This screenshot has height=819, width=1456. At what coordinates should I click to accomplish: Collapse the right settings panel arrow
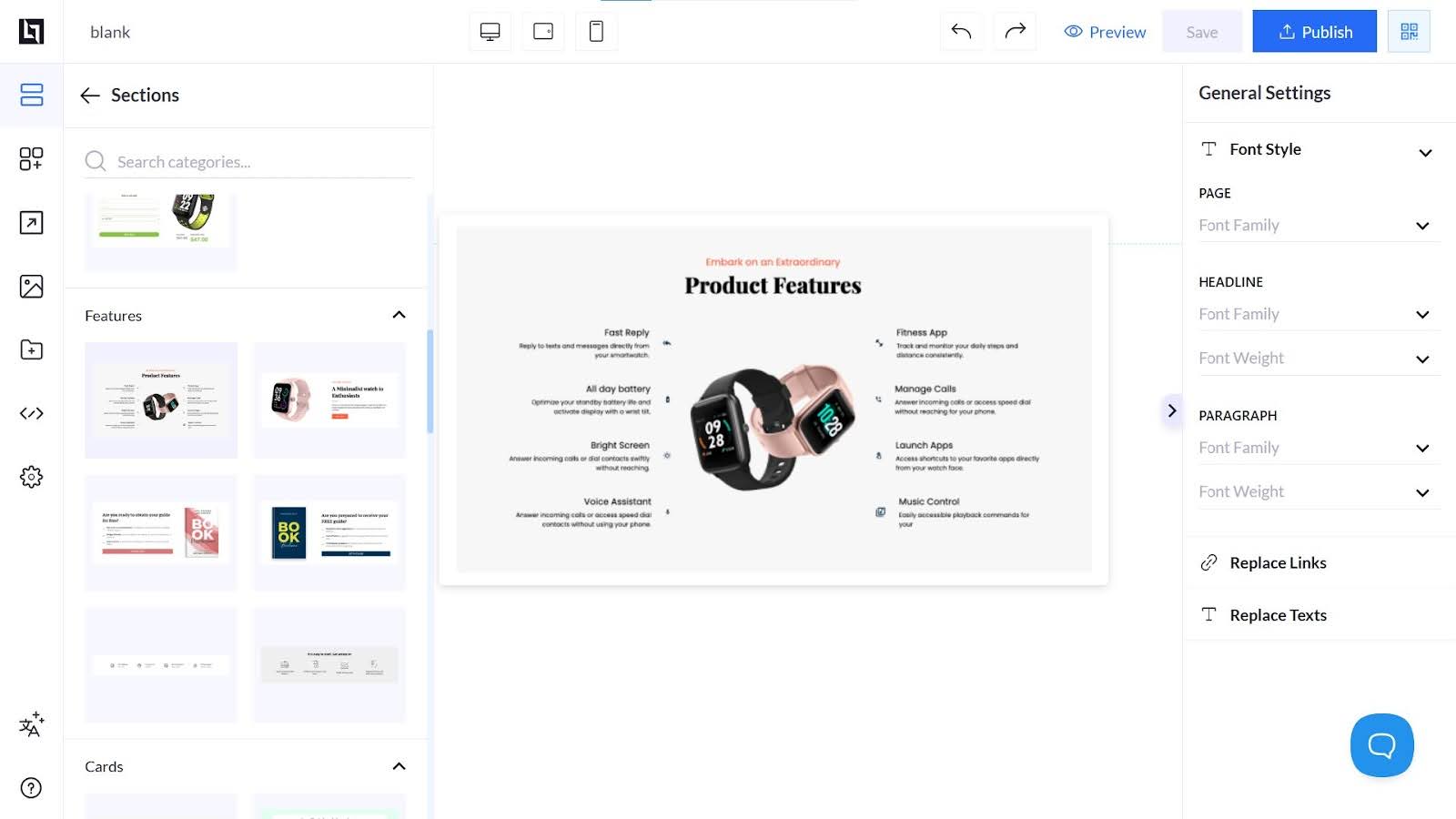click(x=1172, y=410)
